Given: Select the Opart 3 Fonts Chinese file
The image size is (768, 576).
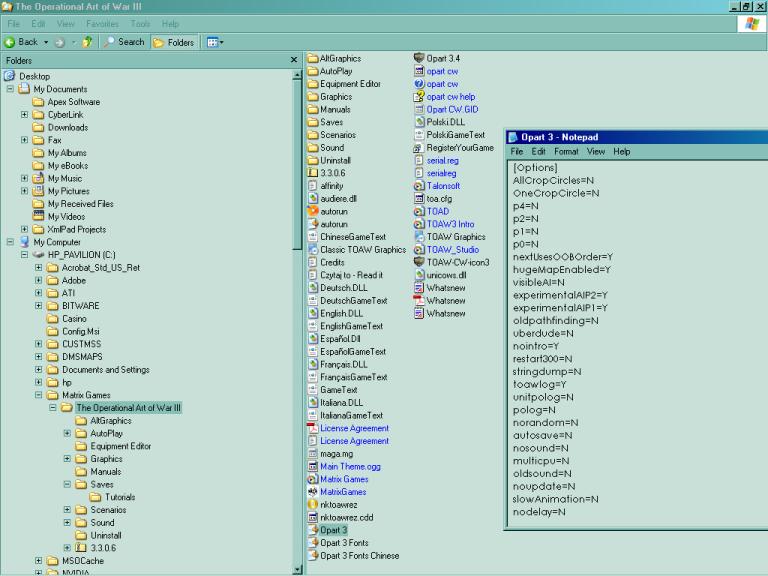Looking at the screenshot, I should pyautogui.click(x=353, y=555).
